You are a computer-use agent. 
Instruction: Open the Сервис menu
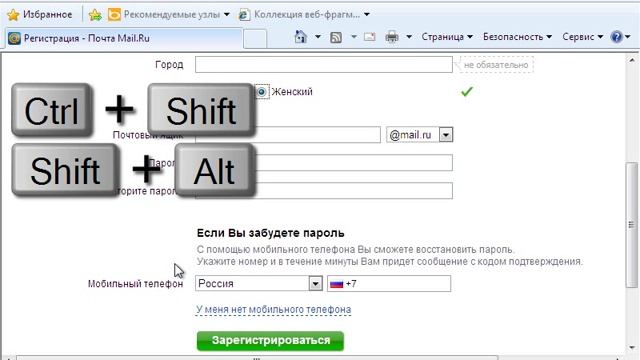582,37
